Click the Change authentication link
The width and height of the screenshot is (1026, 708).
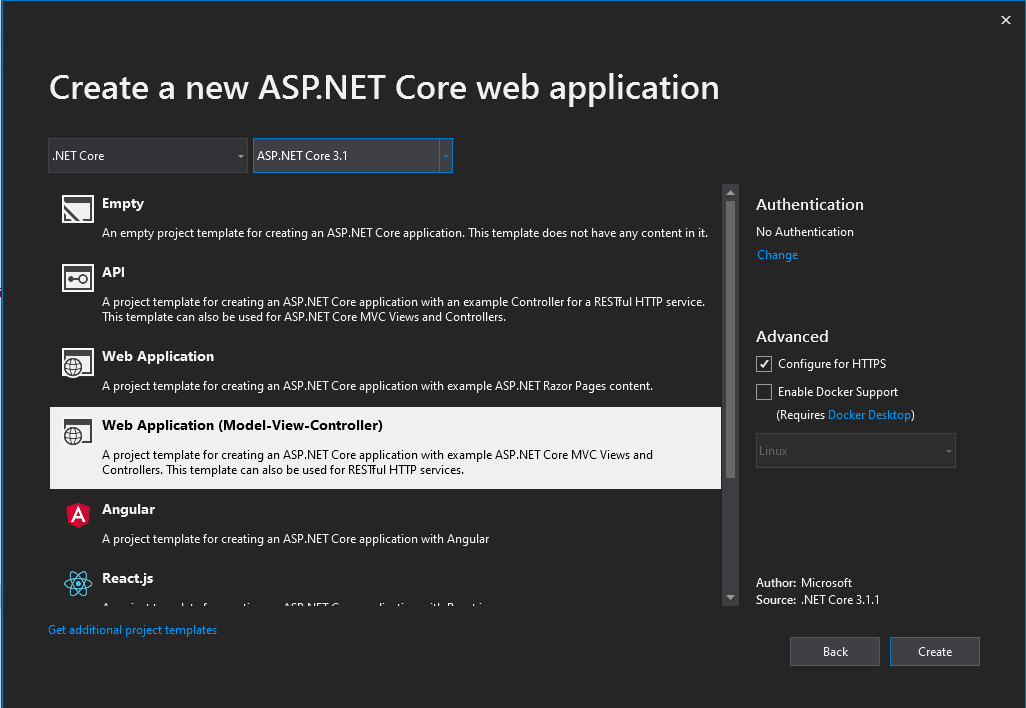point(777,255)
